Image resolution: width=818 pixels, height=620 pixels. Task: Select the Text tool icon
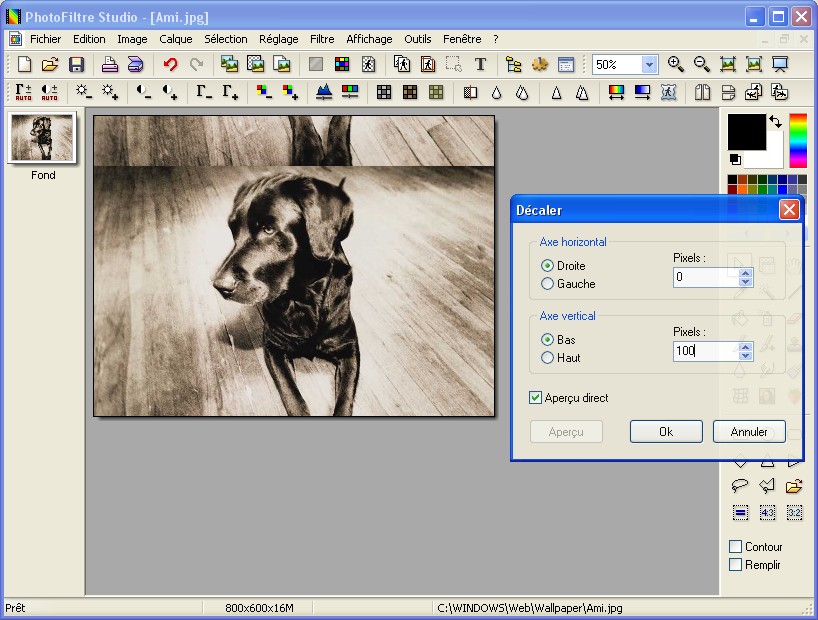[x=480, y=64]
